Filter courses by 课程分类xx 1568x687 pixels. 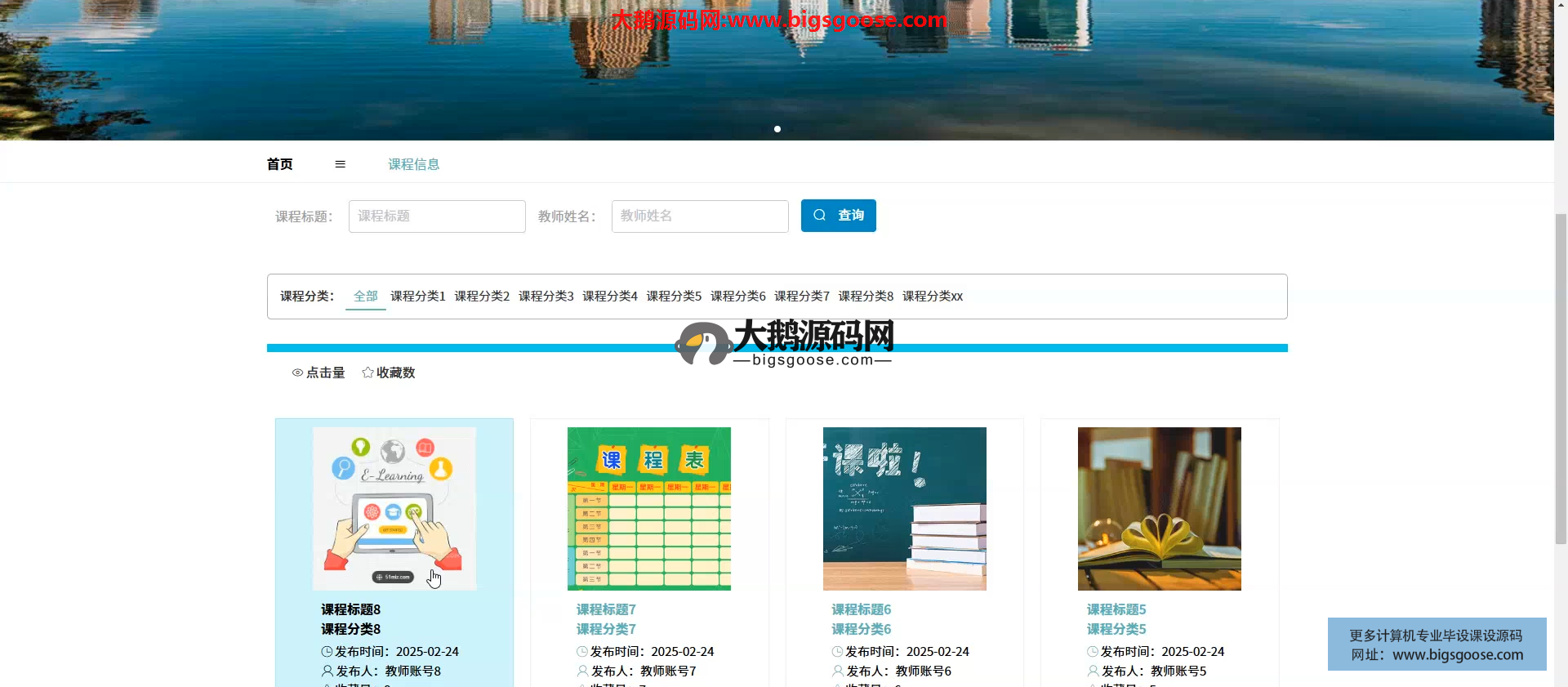pyautogui.click(x=932, y=297)
